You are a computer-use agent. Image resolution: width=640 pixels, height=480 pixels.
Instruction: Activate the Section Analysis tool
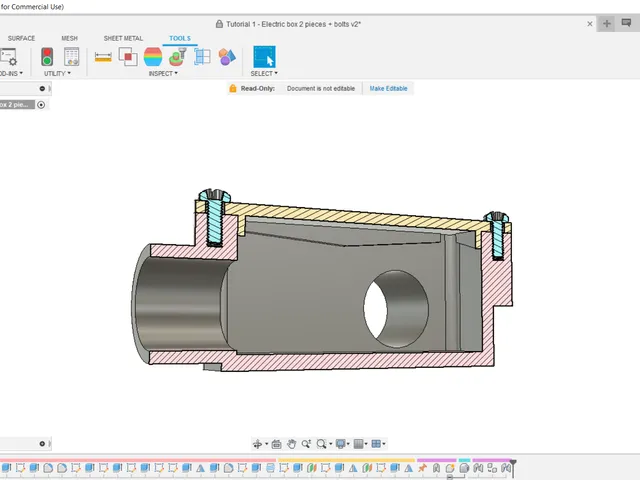[202, 57]
